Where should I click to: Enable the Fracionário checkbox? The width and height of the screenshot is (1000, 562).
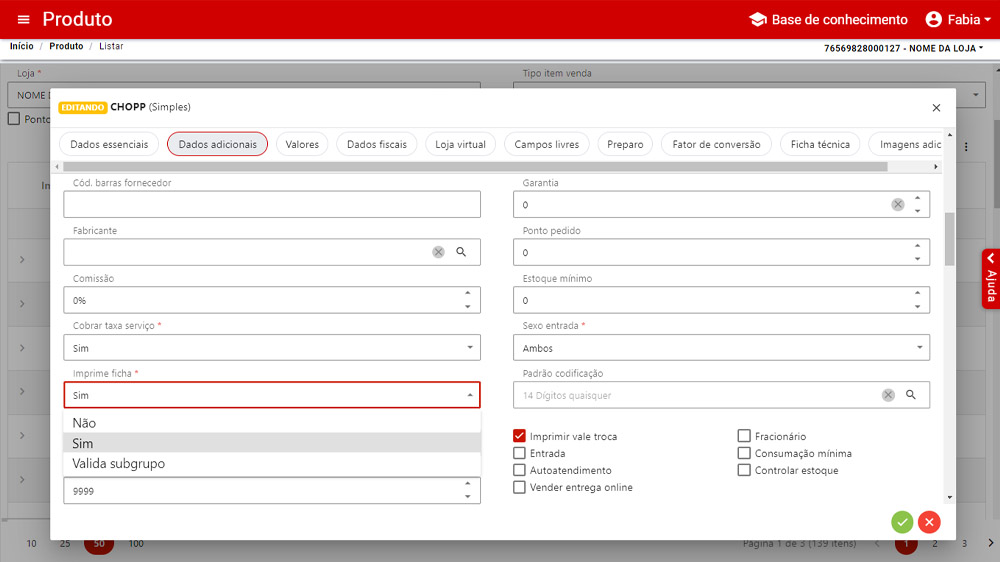coord(744,436)
